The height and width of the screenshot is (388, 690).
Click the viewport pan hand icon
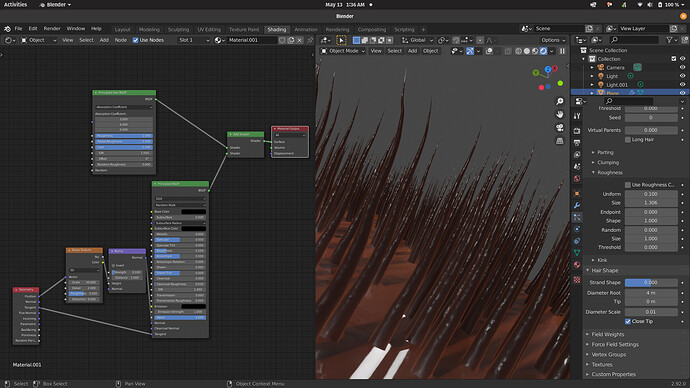(559, 114)
